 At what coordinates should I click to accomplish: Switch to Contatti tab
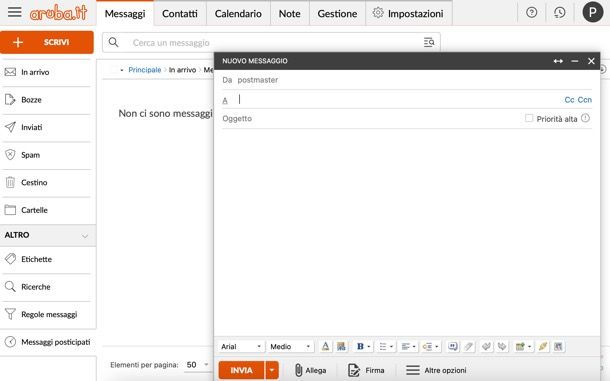pyautogui.click(x=180, y=14)
